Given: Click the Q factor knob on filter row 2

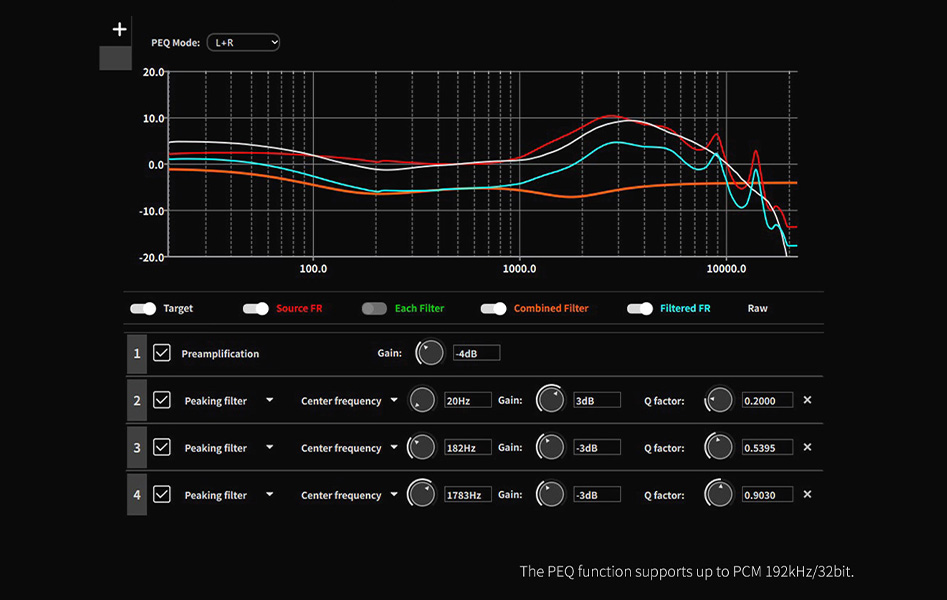Looking at the screenshot, I should point(718,399).
